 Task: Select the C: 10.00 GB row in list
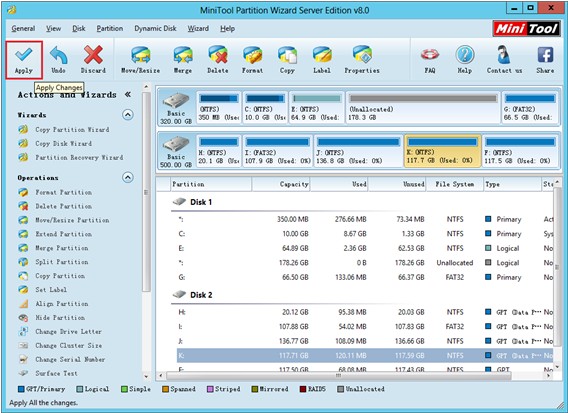[x=365, y=234]
